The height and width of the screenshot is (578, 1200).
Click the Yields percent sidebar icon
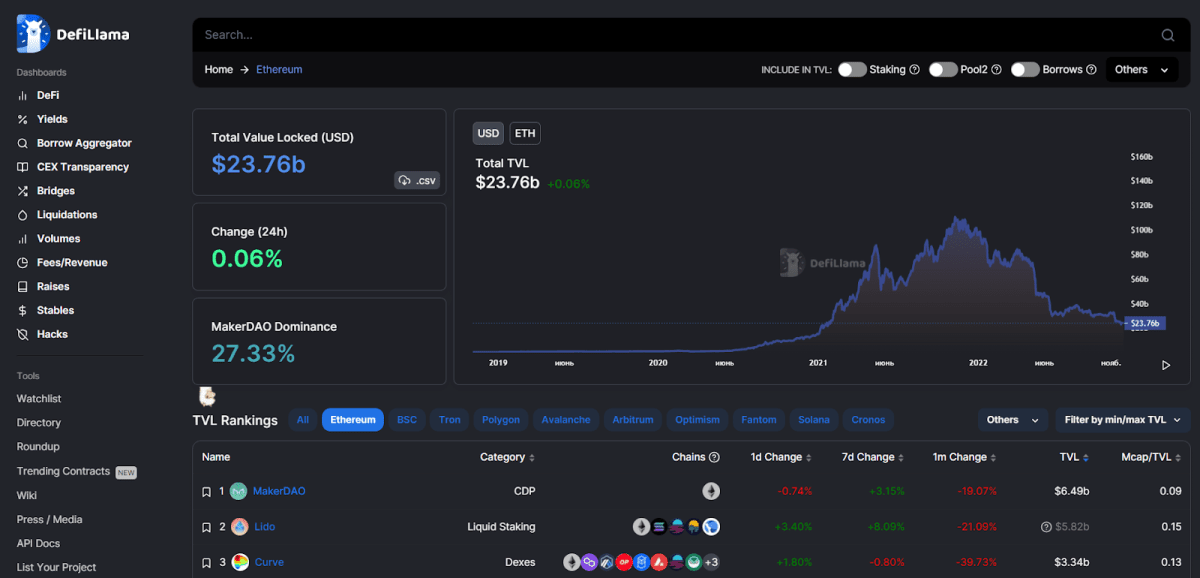23,119
